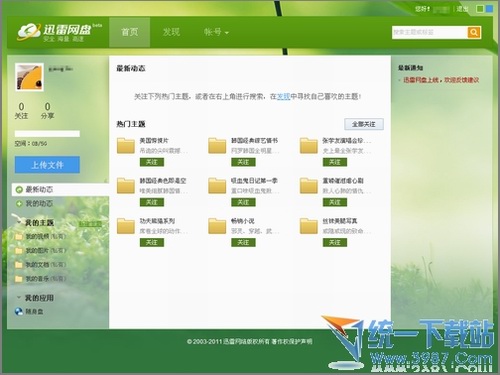
Task: Follow the 美国惊悚片 topic
Action: pos(152,162)
